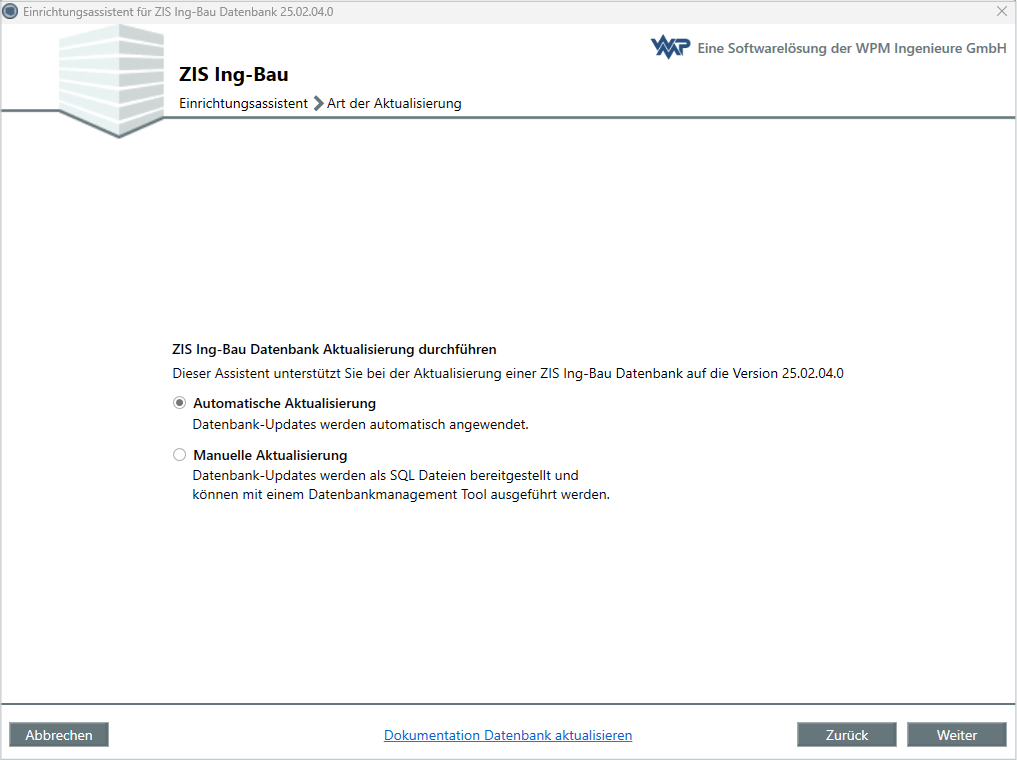Click the WPM Ingenieure GmbH tagline text
The height and width of the screenshot is (760, 1017).
pyautogui.click(x=850, y=46)
